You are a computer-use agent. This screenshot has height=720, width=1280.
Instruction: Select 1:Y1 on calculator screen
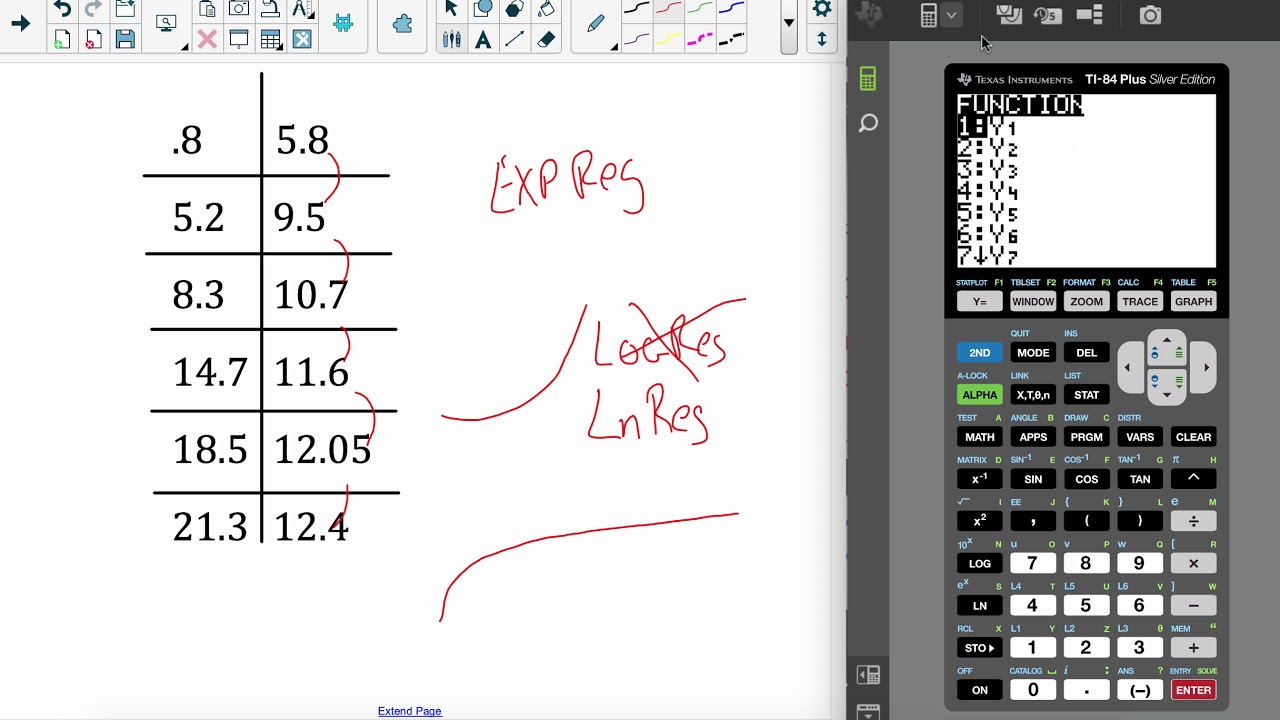[987, 127]
